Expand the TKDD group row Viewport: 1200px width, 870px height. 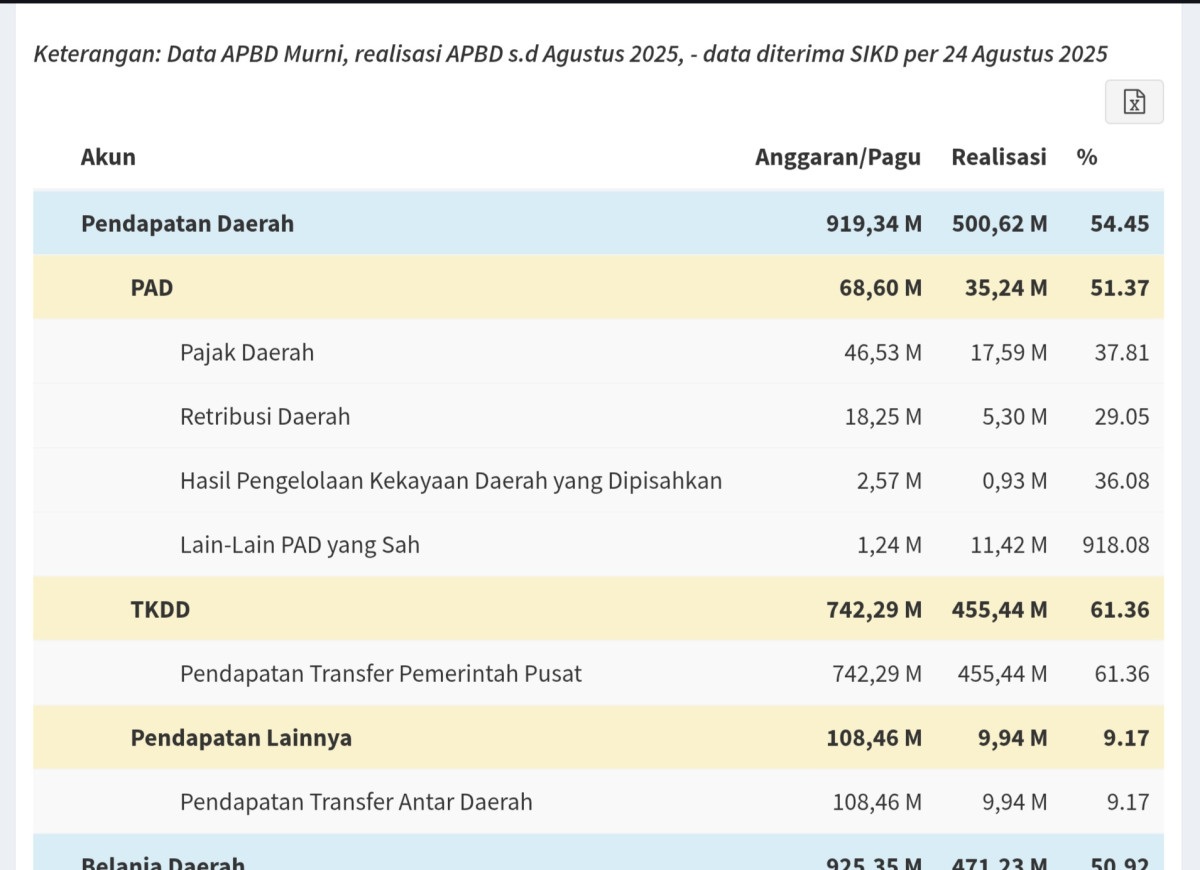point(160,609)
